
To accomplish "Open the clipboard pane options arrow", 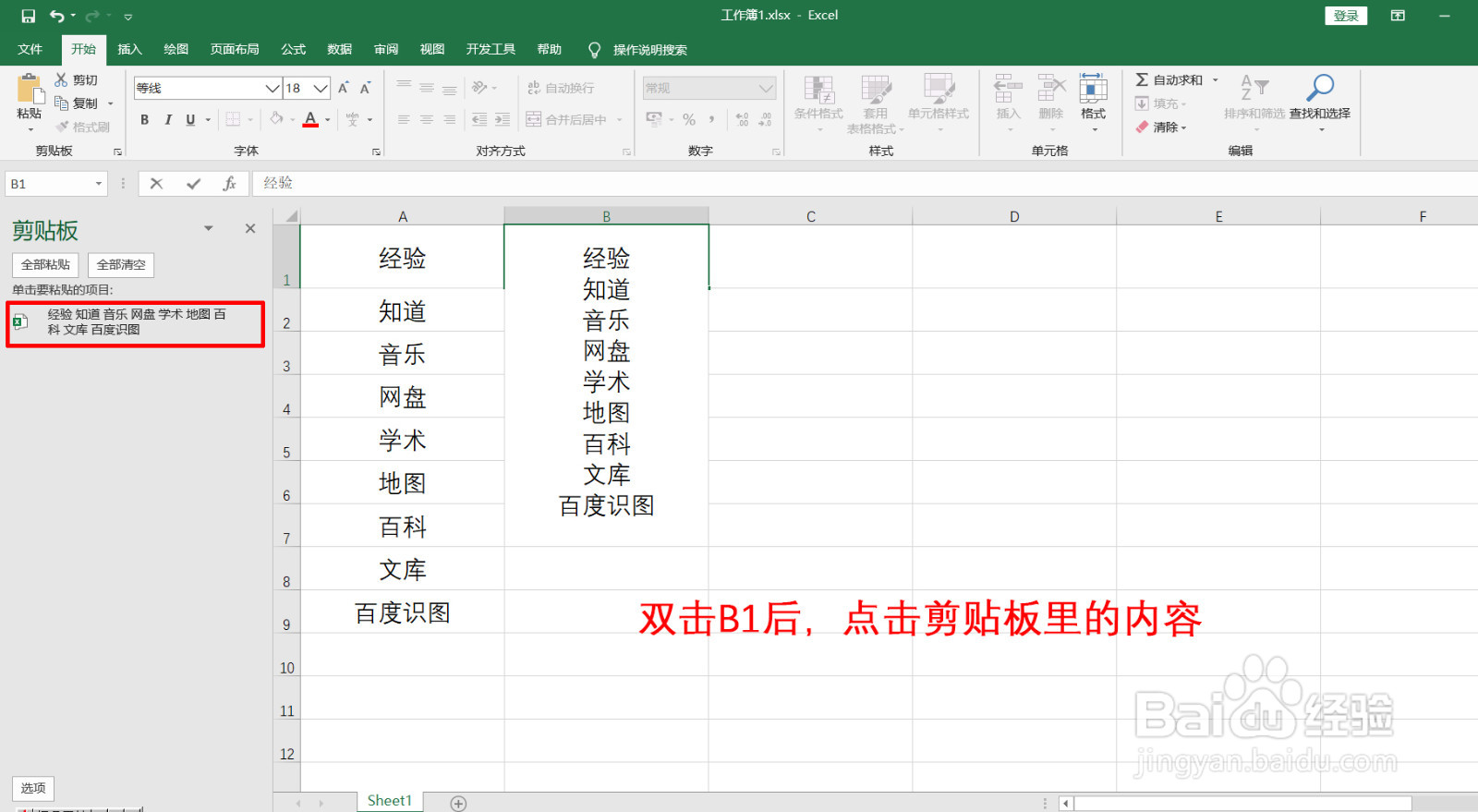I will pos(209,228).
